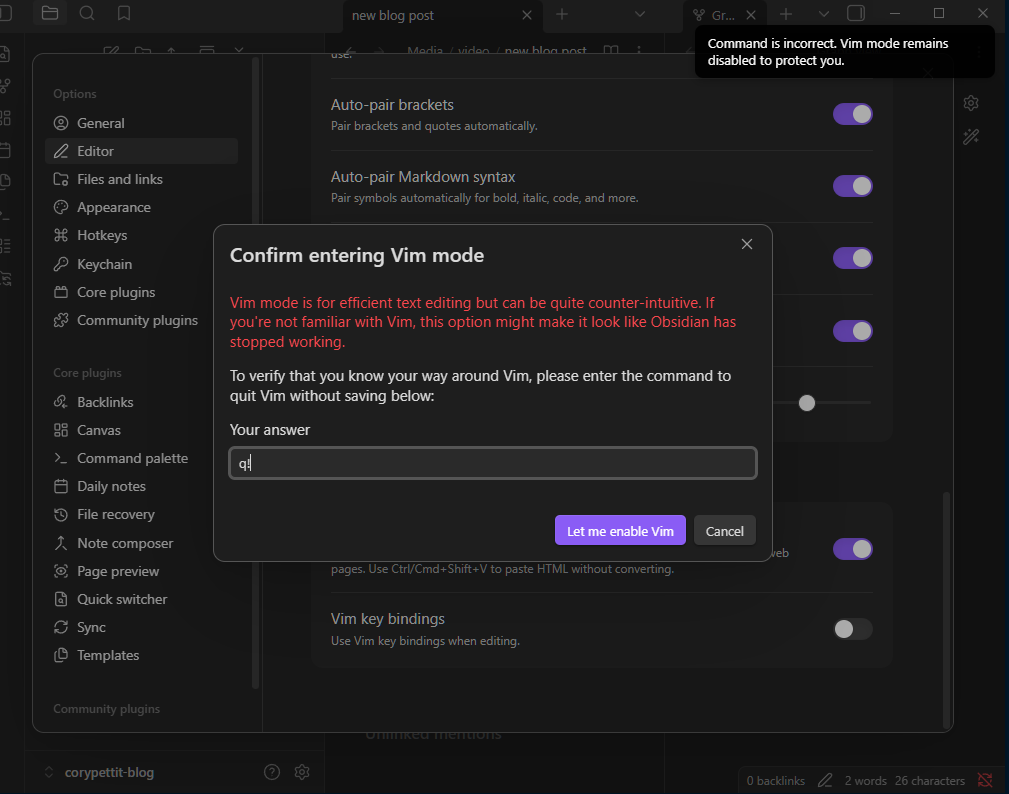This screenshot has width=1009, height=794.
Task: Select the Editor settings section
Action: [142, 151]
